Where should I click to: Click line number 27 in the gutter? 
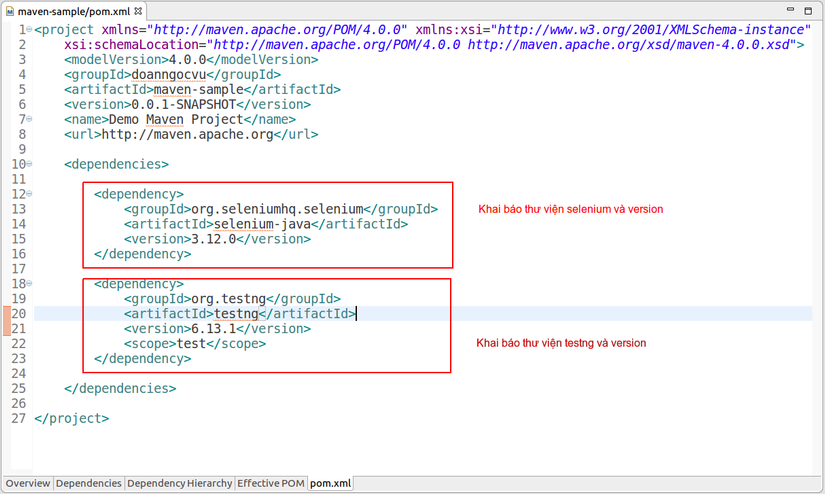18,419
